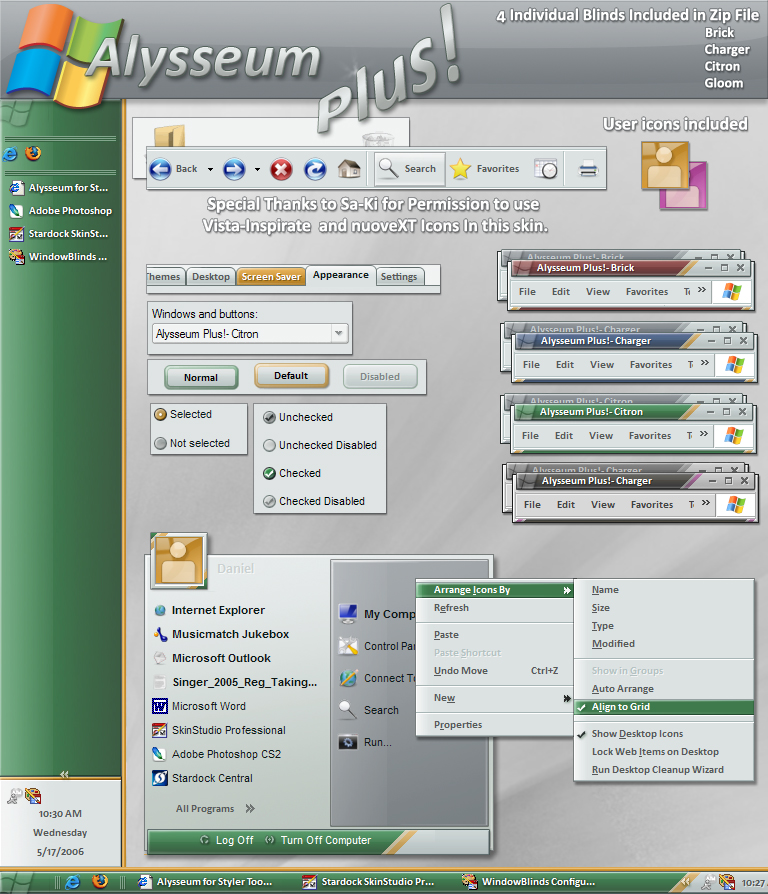The width and height of the screenshot is (768, 894).
Task: Open Control Panel from start menu
Action: pos(376,646)
